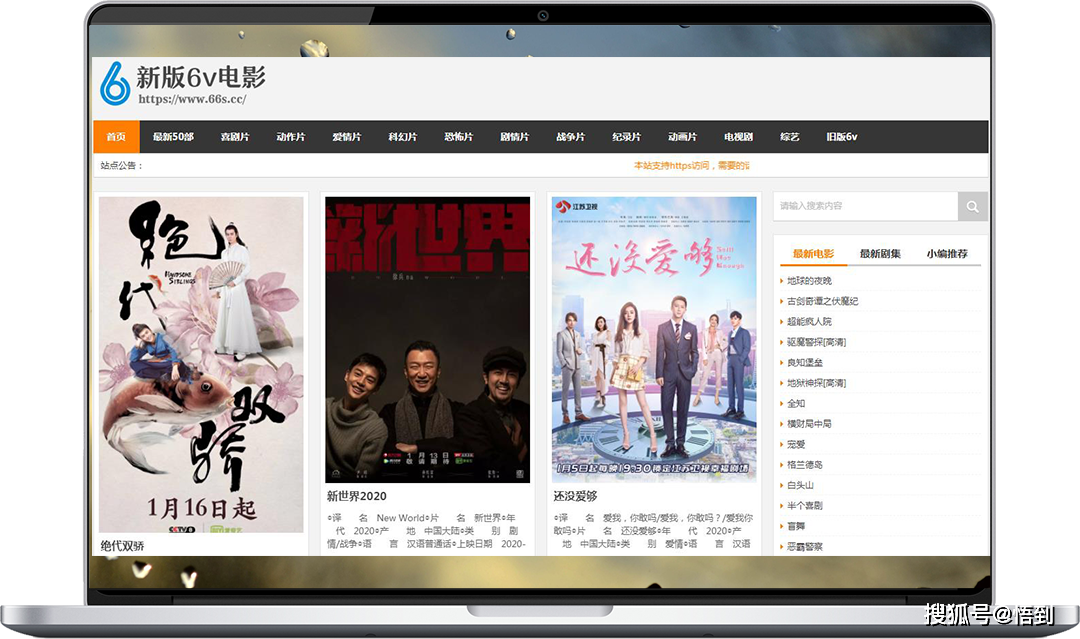Open the 最新50部 menu item
The image size is (1080, 639).
tap(173, 137)
